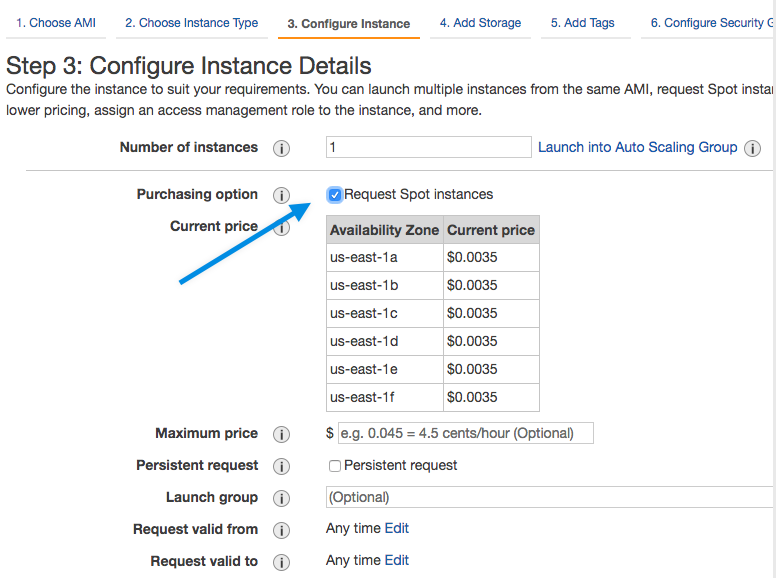The width and height of the screenshot is (776, 578).
Task: Click info icon beside Number of instances
Action: coord(281,148)
